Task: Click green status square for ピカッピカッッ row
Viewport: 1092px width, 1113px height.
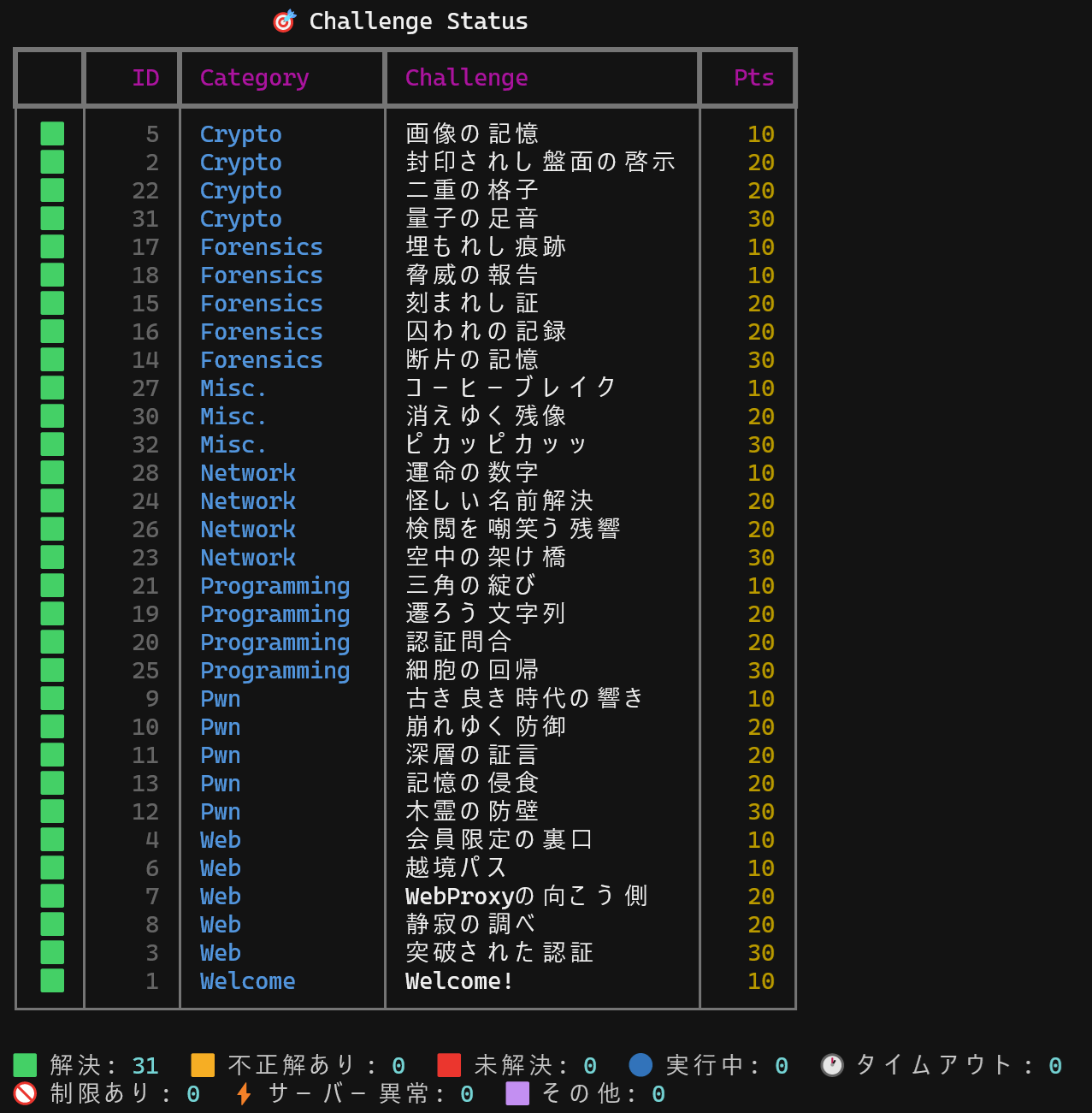Action: click(52, 444)
